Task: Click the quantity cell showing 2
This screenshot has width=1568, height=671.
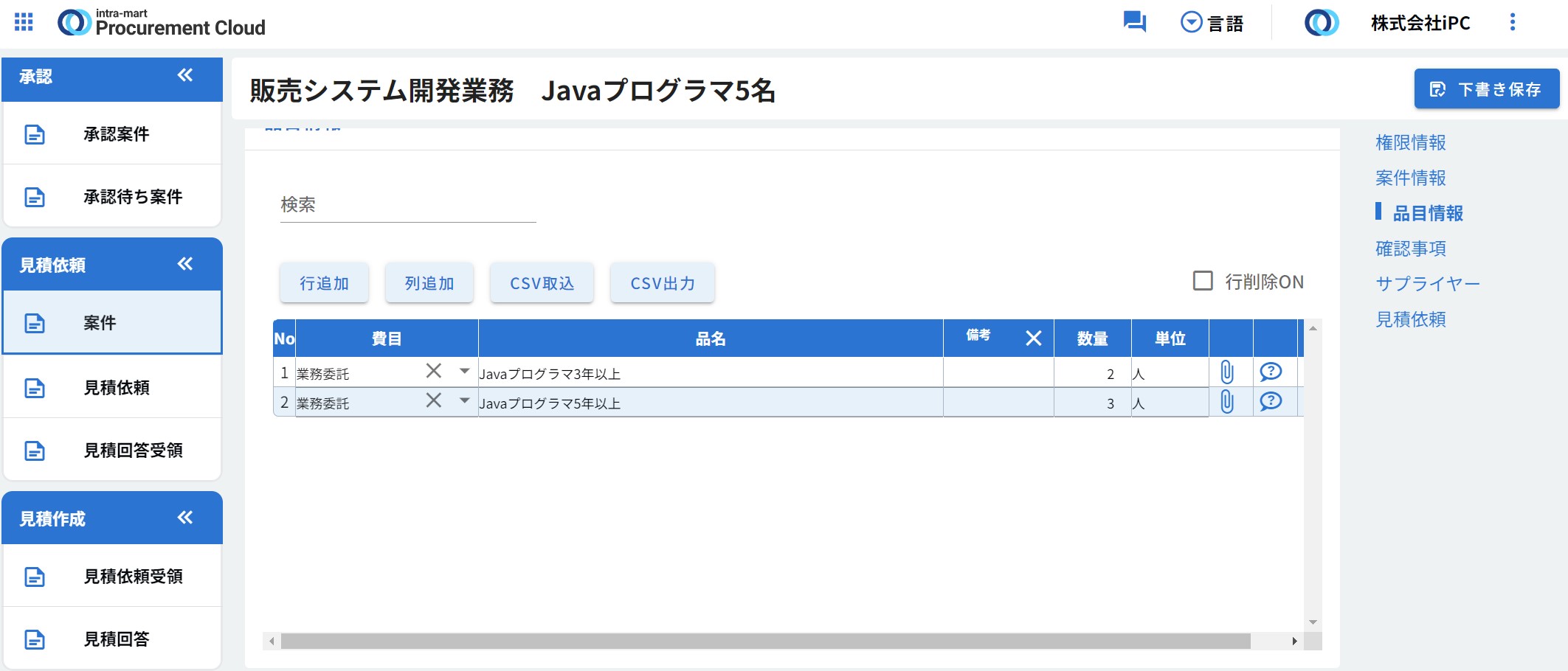Action: [1092, 373]
